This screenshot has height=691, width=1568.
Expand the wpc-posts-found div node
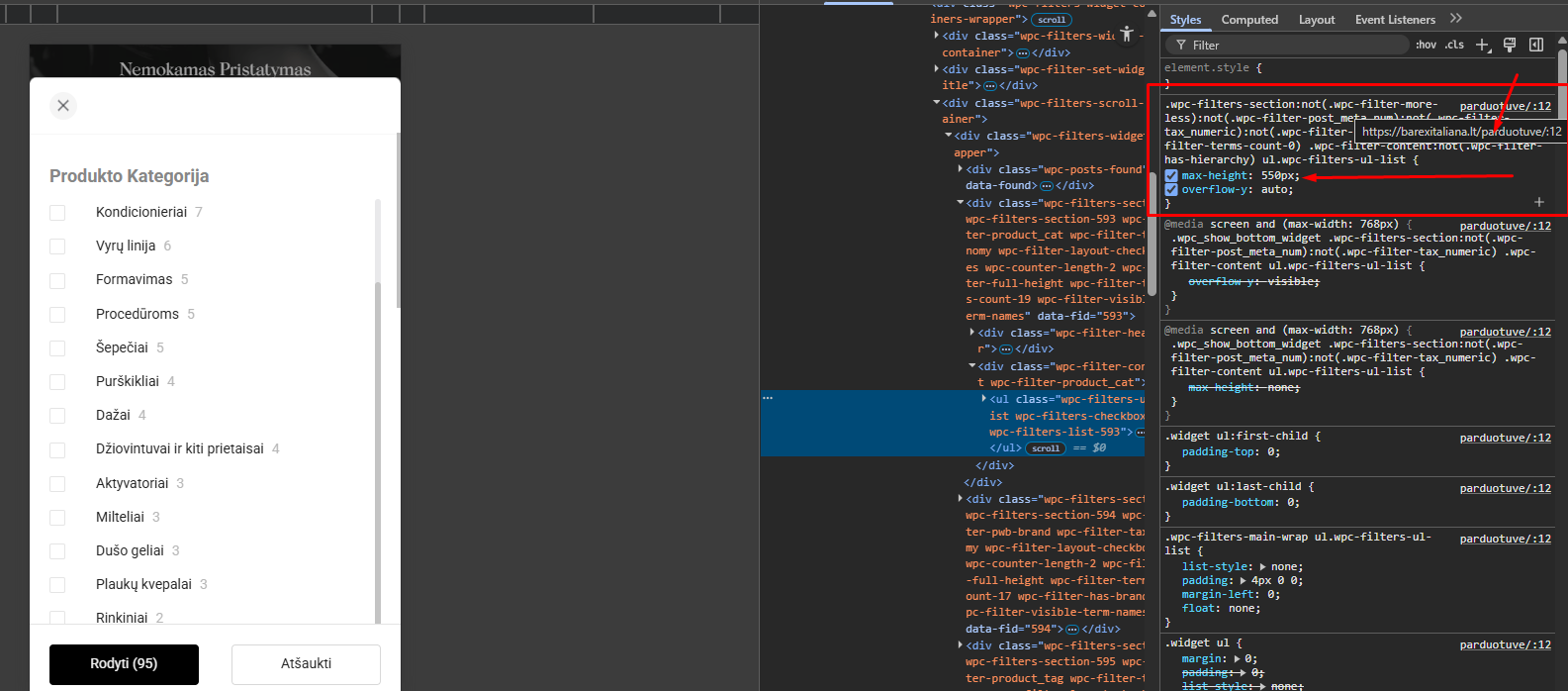click(x=961, y=169)
